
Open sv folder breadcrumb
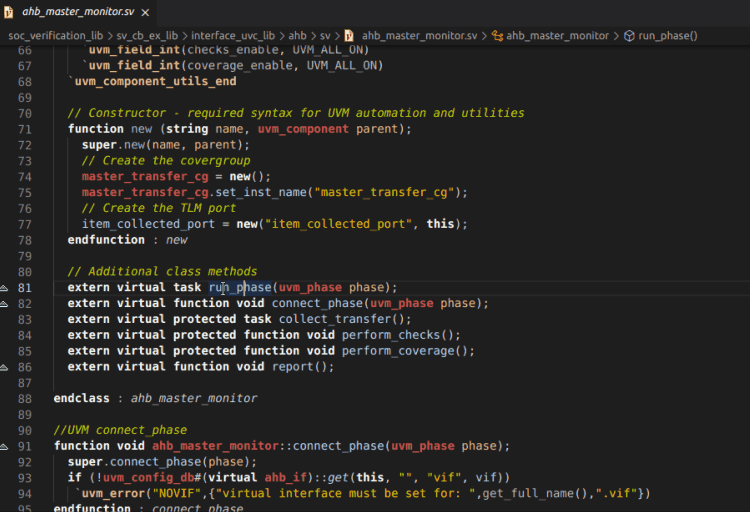click(x=325, y=36)
